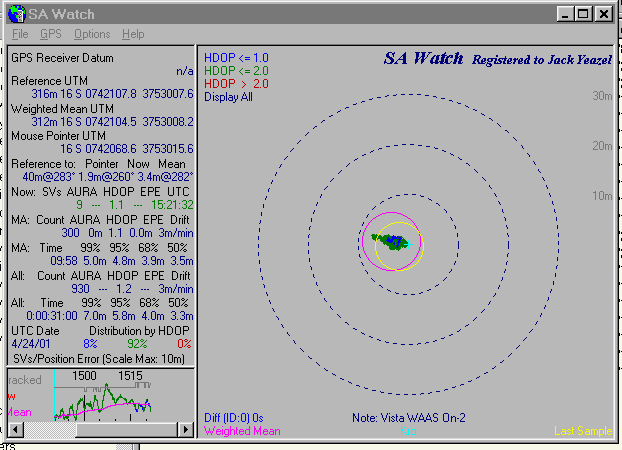Screen dimensions: 622x450
Task: Click the 10m ring label
Action: [602, 196]
